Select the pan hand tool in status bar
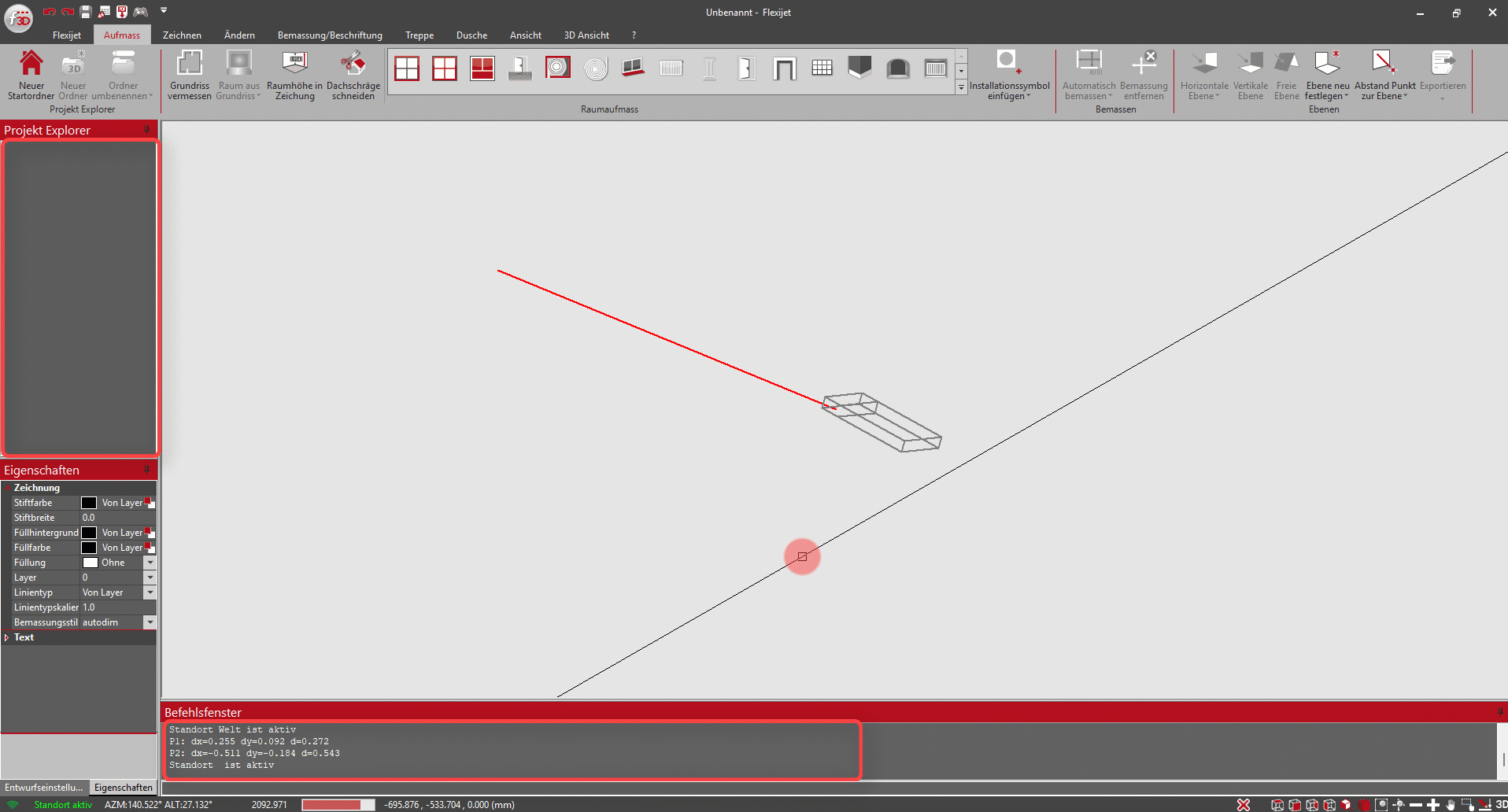 pyautogui.click(x=1451, y=804)
